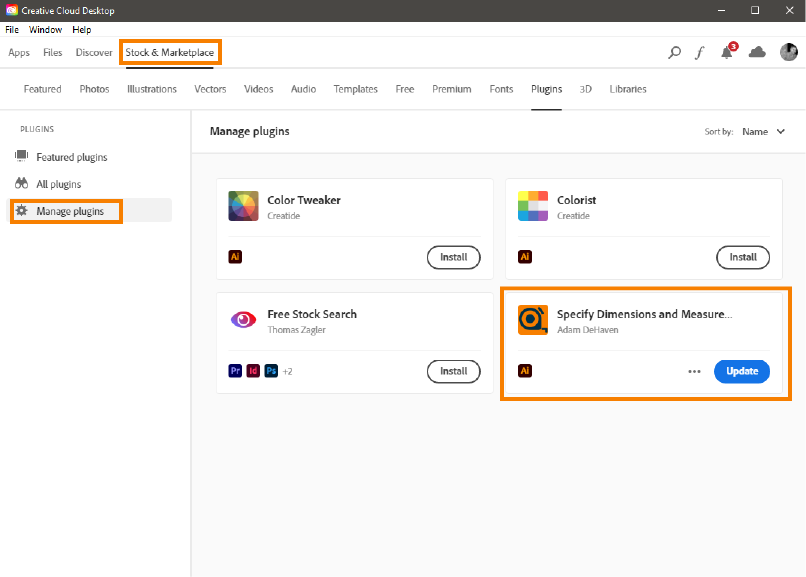Click the Specify Dimensions and Measure title
Screen dimensions: 806x577
[645, 314]
